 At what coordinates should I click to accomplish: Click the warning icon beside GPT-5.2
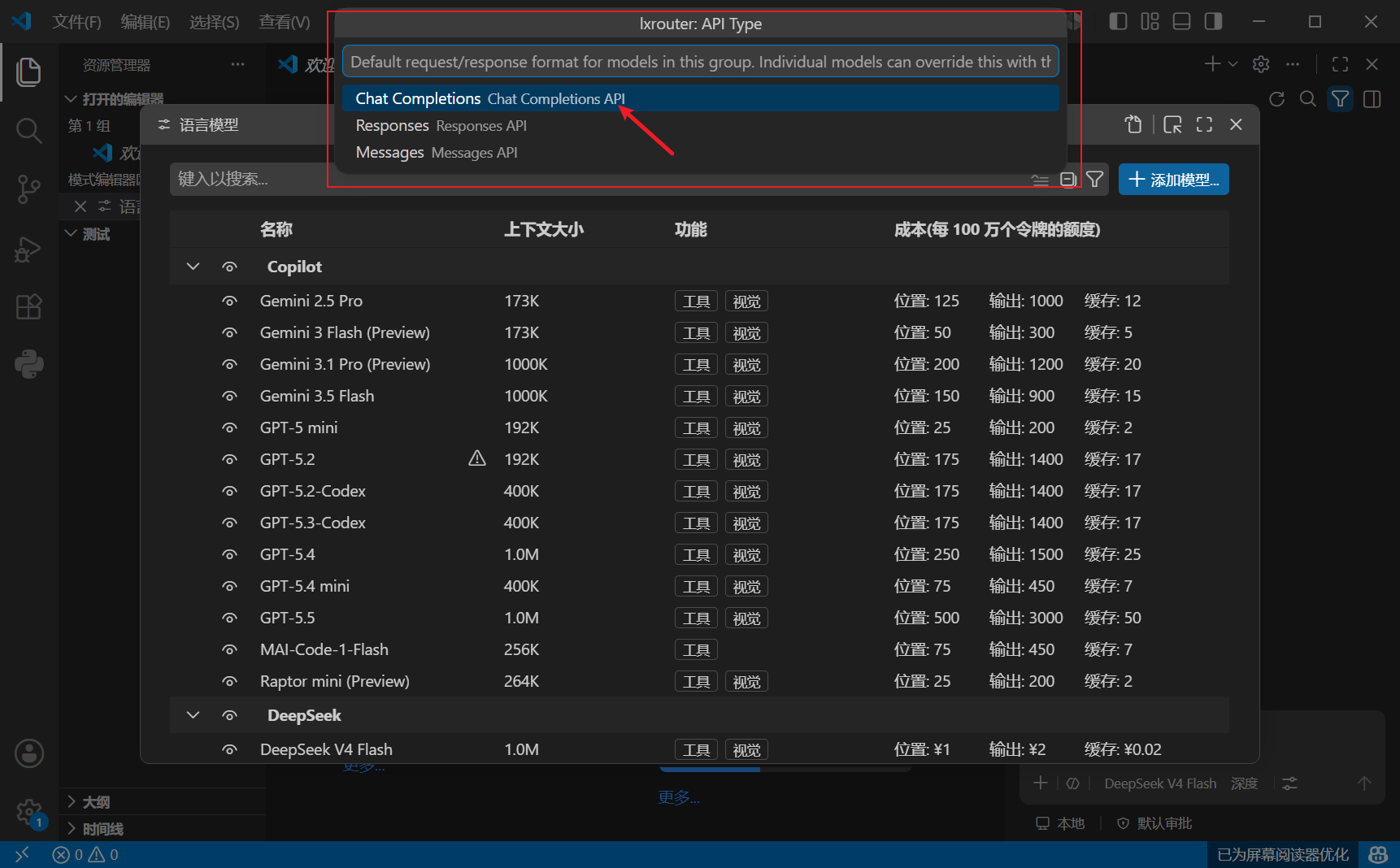pos(477,459)
